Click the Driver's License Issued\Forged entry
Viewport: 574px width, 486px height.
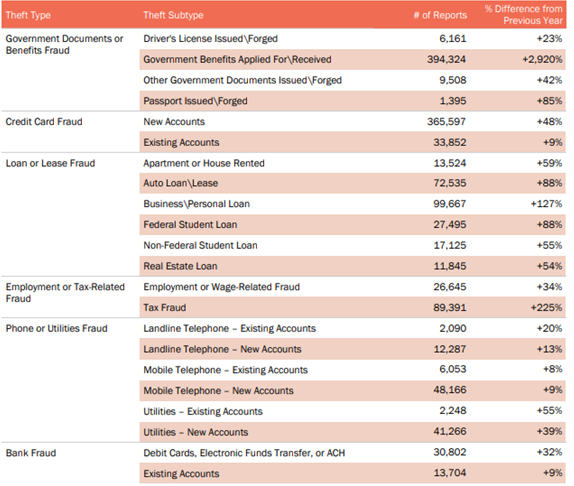(x=210, y=39)
